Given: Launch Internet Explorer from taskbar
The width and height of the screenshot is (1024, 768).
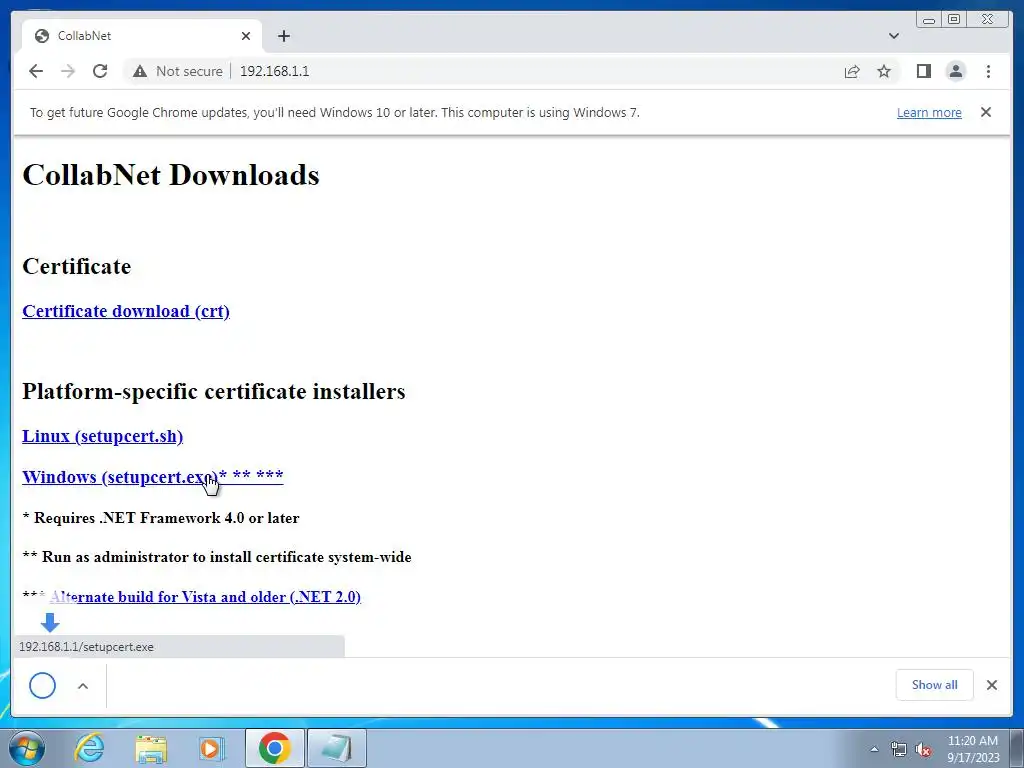Looking at the screenshot, I should [89, 748].
